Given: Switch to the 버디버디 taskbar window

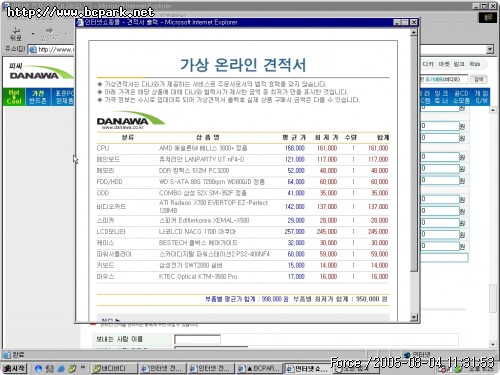Looking at the screenshot, I should pos(114,368).
